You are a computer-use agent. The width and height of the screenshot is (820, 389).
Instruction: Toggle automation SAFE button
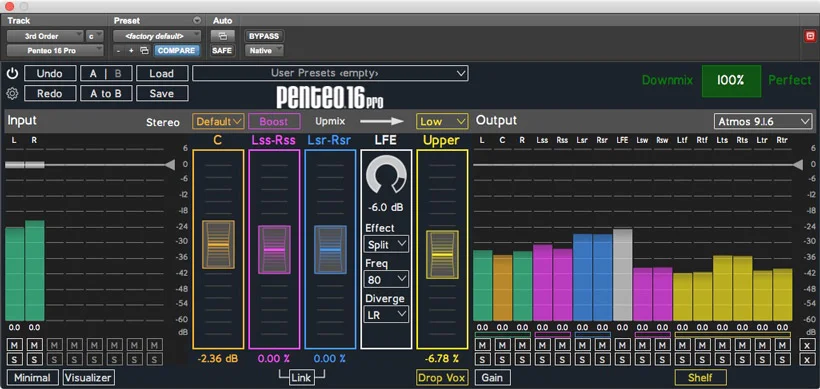(x=222, y=51)
